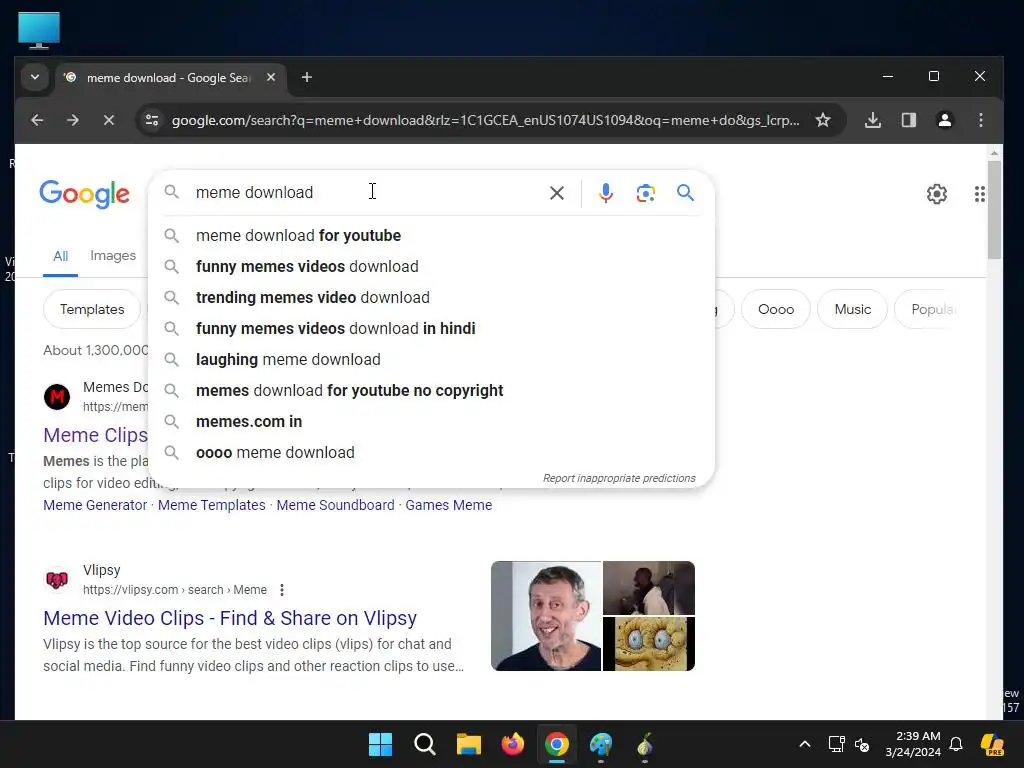Open Google quick settings gear
The height and width of the screenshot is (768, 1024).
[936, 194]
